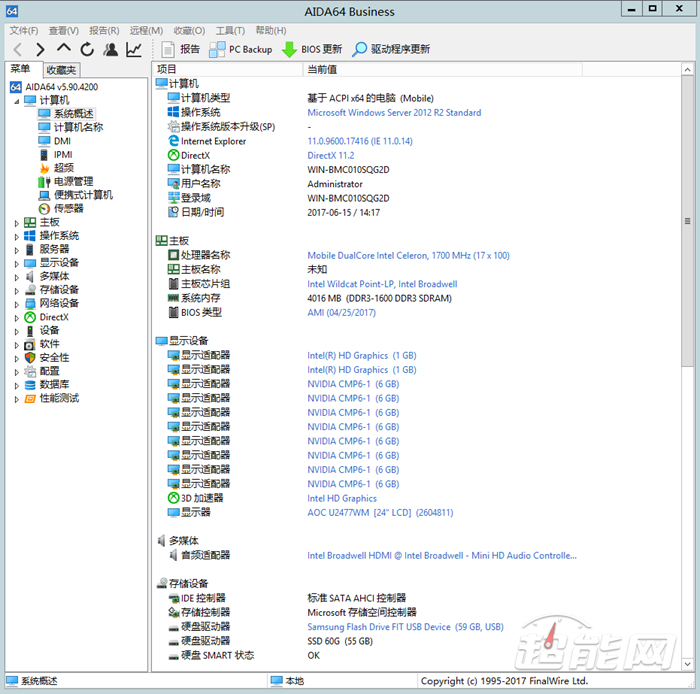
Task: Select the 日期/时间 row icon
Action: [173, 212]
